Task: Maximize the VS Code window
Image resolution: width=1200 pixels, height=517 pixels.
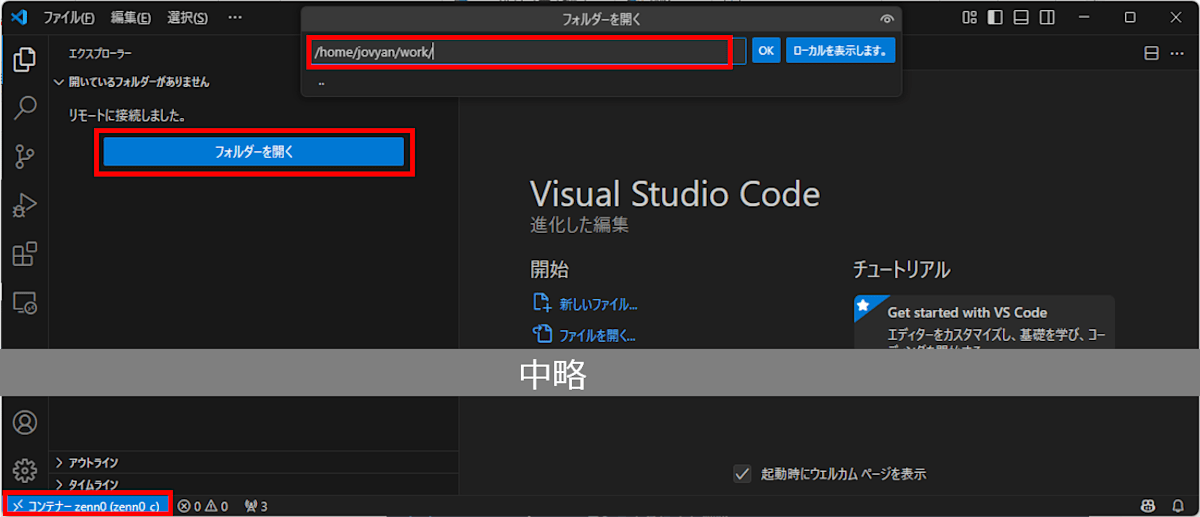Action: click(1130, 17)
